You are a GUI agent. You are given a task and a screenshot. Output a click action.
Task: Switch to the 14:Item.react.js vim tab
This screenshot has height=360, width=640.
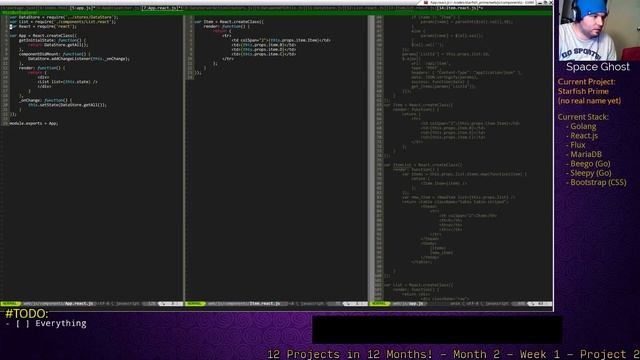point(460,8)
